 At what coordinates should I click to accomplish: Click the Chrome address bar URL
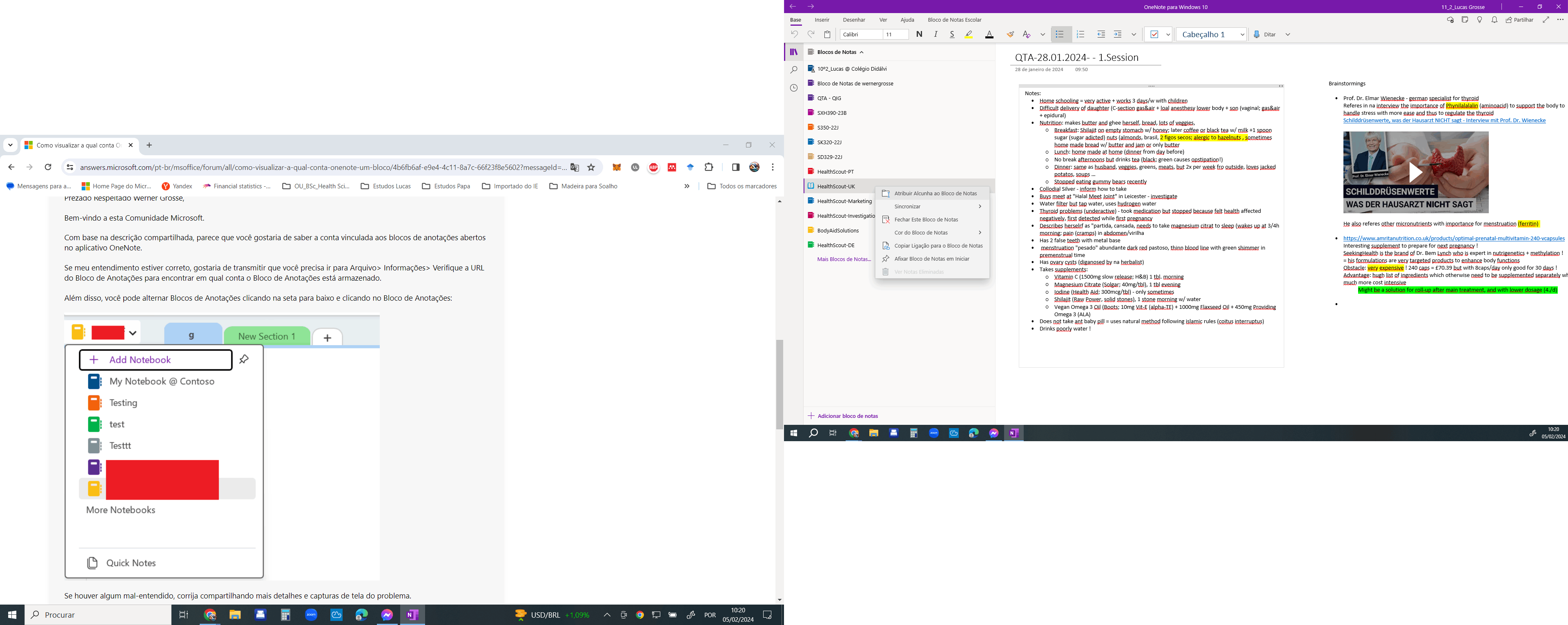323,167
